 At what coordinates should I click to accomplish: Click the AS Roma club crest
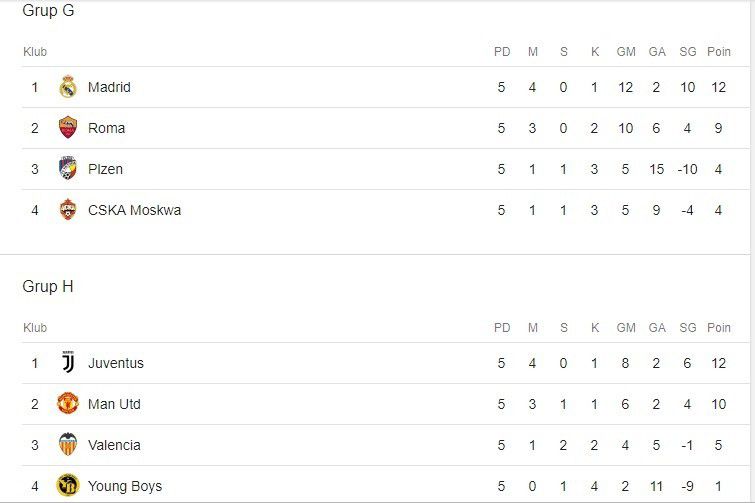68,128
